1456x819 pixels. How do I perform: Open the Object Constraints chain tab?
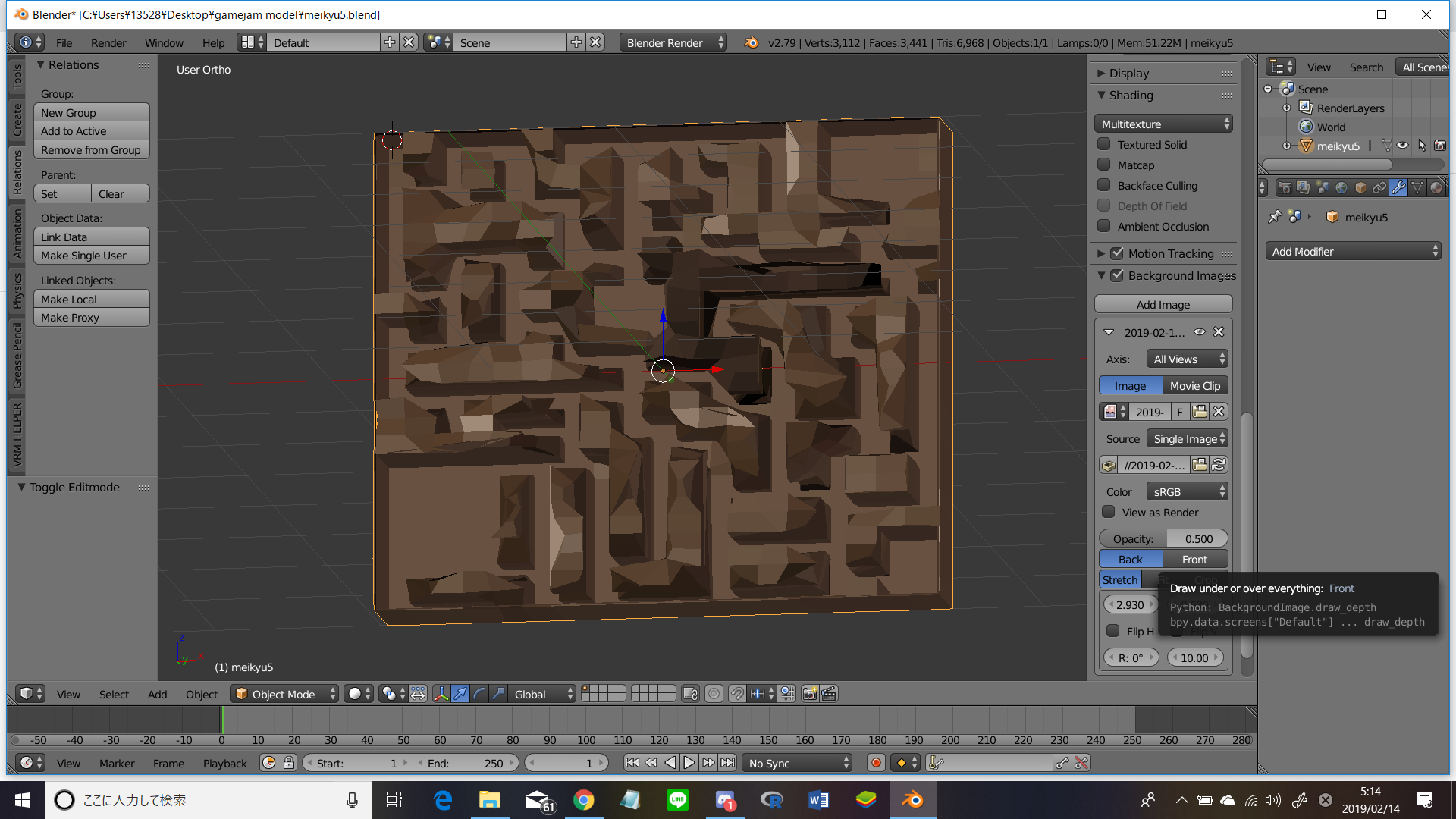pyautogui.click(x=1379, y=187)
